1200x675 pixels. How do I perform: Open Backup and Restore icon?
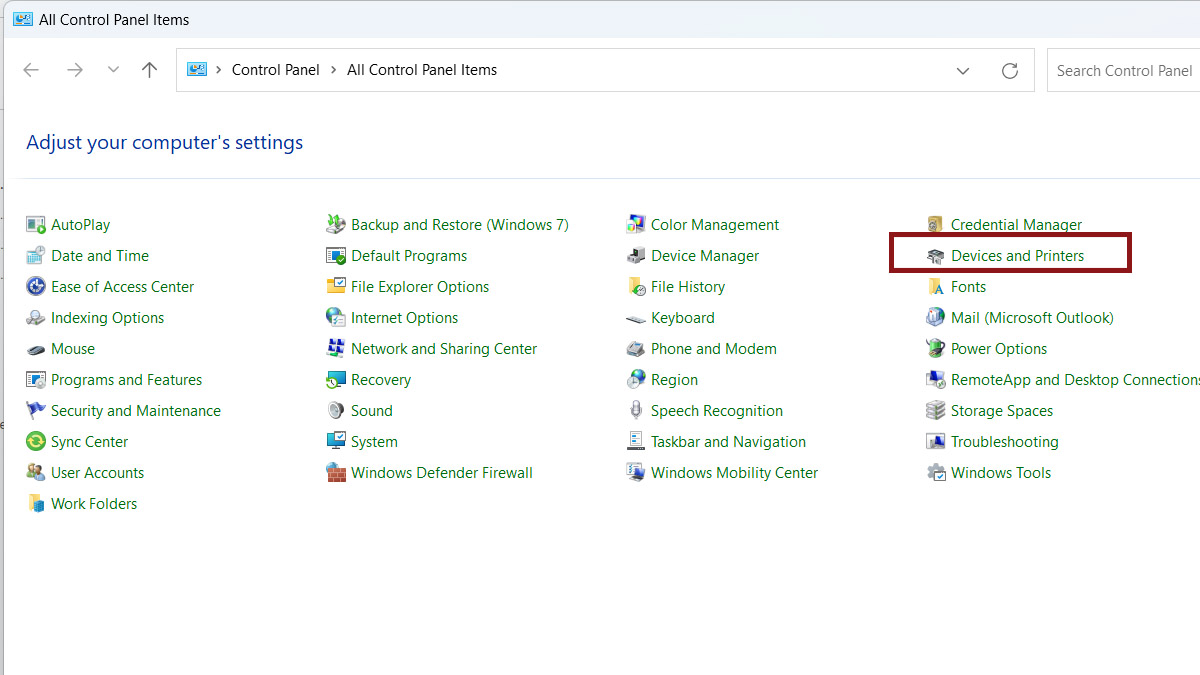(x=336, y=225)
